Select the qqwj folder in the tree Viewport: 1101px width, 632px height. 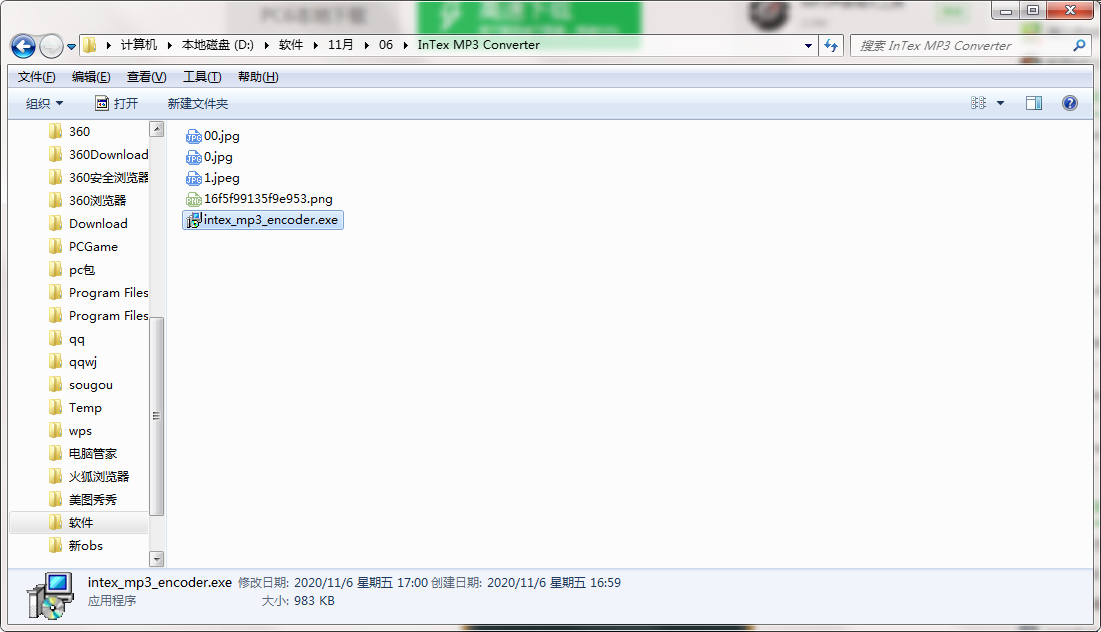click(x=74, y=362)
